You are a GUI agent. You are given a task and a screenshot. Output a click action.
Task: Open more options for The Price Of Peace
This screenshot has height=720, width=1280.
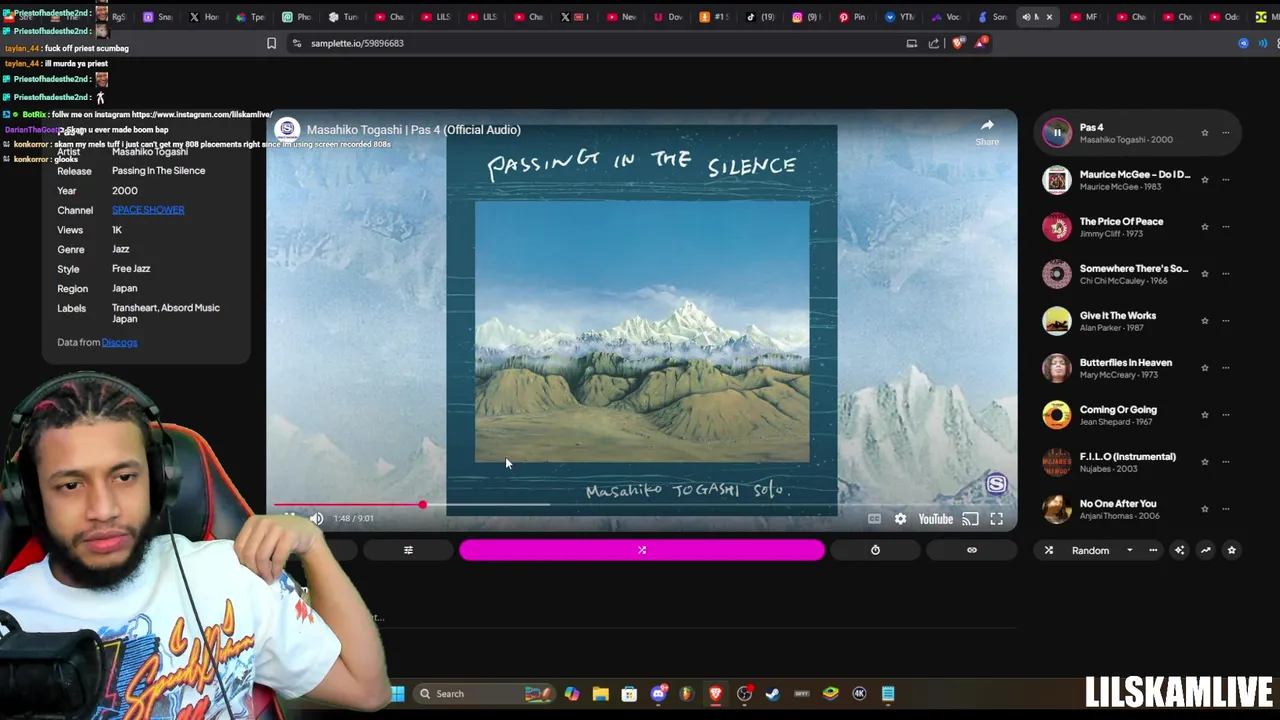pyautogui.click(x=1225, y=227)
